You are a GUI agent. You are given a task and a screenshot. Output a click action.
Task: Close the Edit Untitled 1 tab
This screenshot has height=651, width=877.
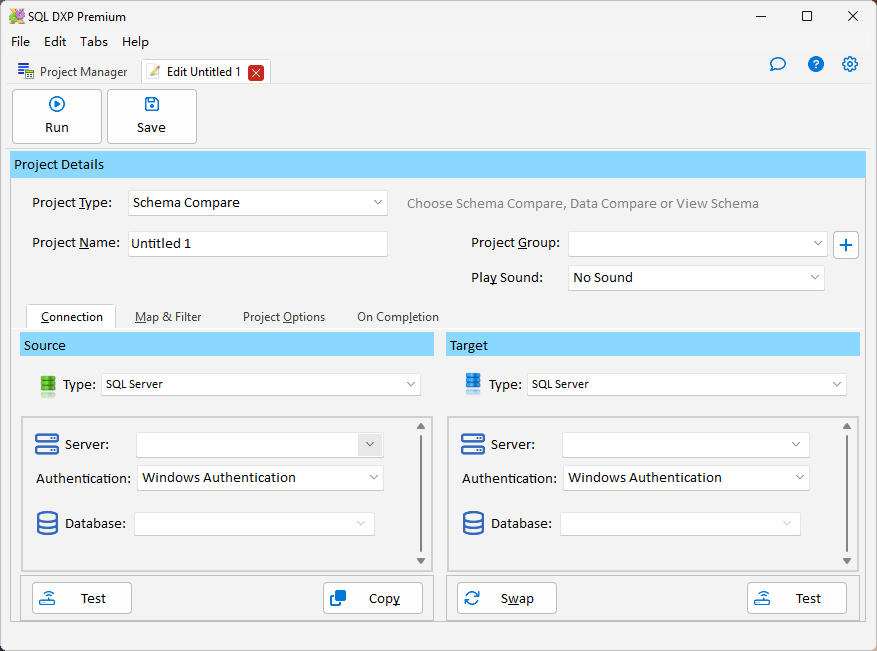256,73
